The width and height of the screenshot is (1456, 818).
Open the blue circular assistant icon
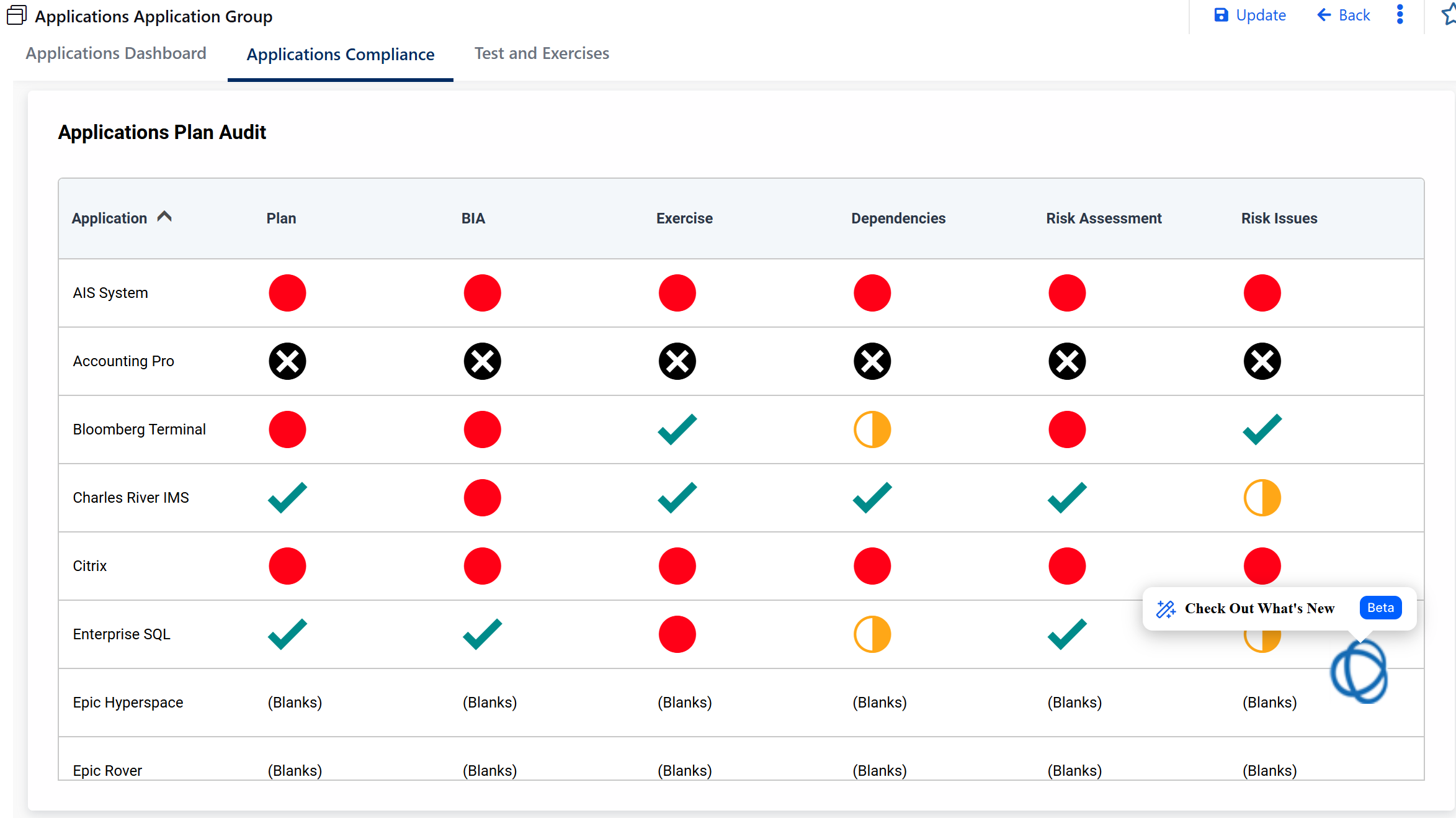[x=1359, y=672]
